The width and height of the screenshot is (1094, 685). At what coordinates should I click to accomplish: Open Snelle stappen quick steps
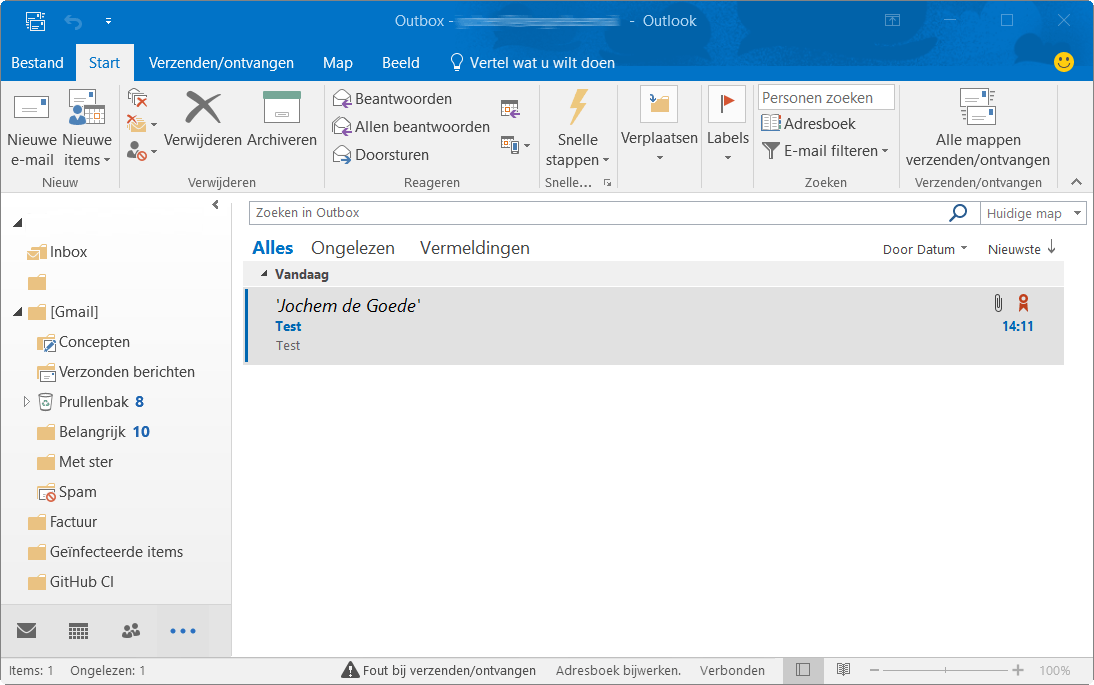(578, 128)
